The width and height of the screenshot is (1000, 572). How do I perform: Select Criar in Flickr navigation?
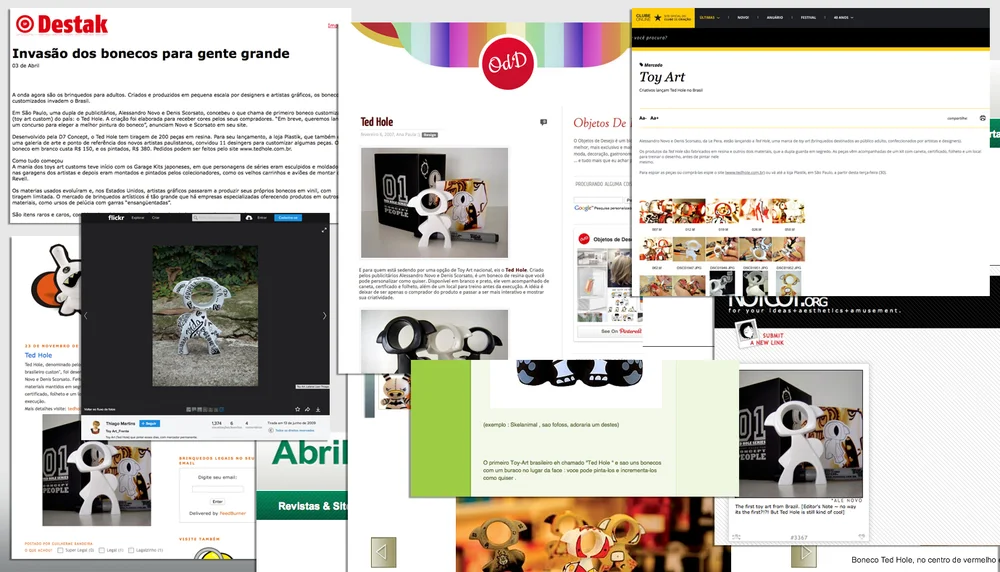[x=156, y=217]
